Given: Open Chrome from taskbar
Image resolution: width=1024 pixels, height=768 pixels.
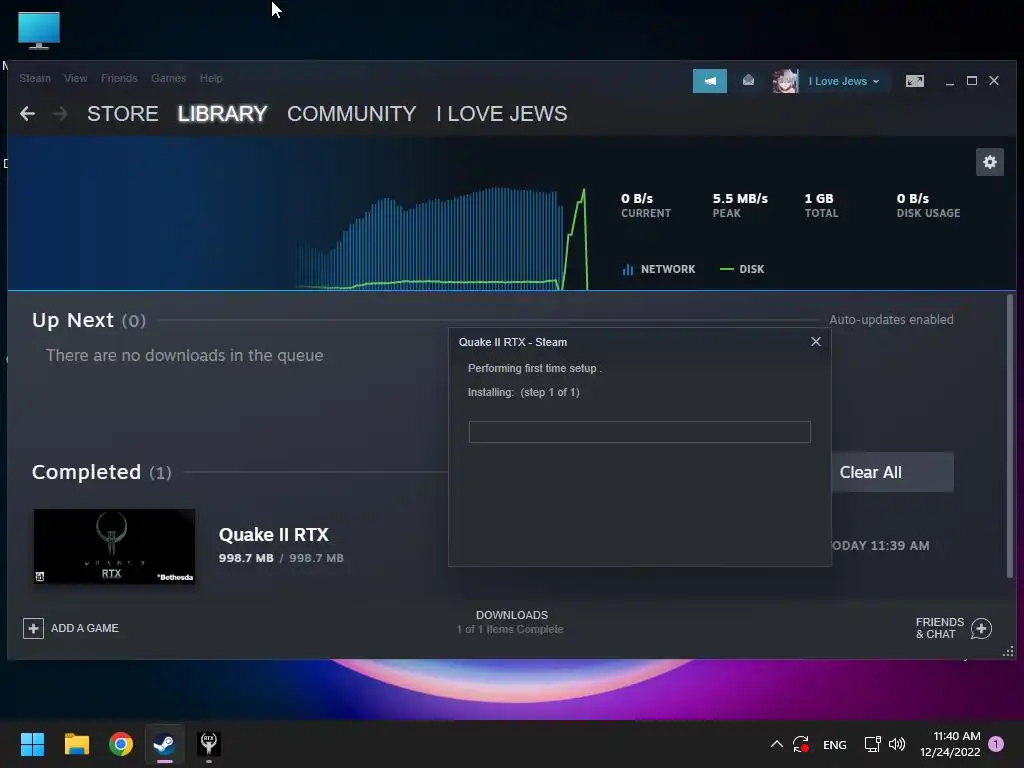Looking at the screenshot, I should (x=121, y=744).
